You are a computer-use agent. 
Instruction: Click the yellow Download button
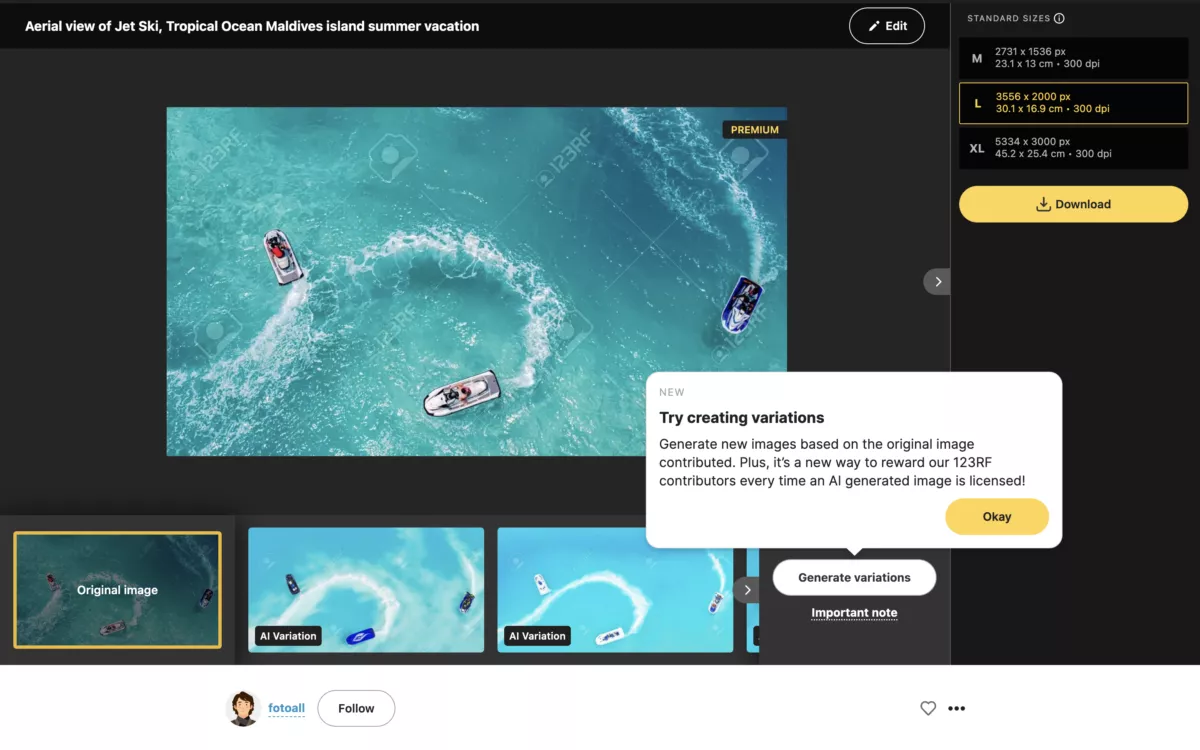point(1073,204)
